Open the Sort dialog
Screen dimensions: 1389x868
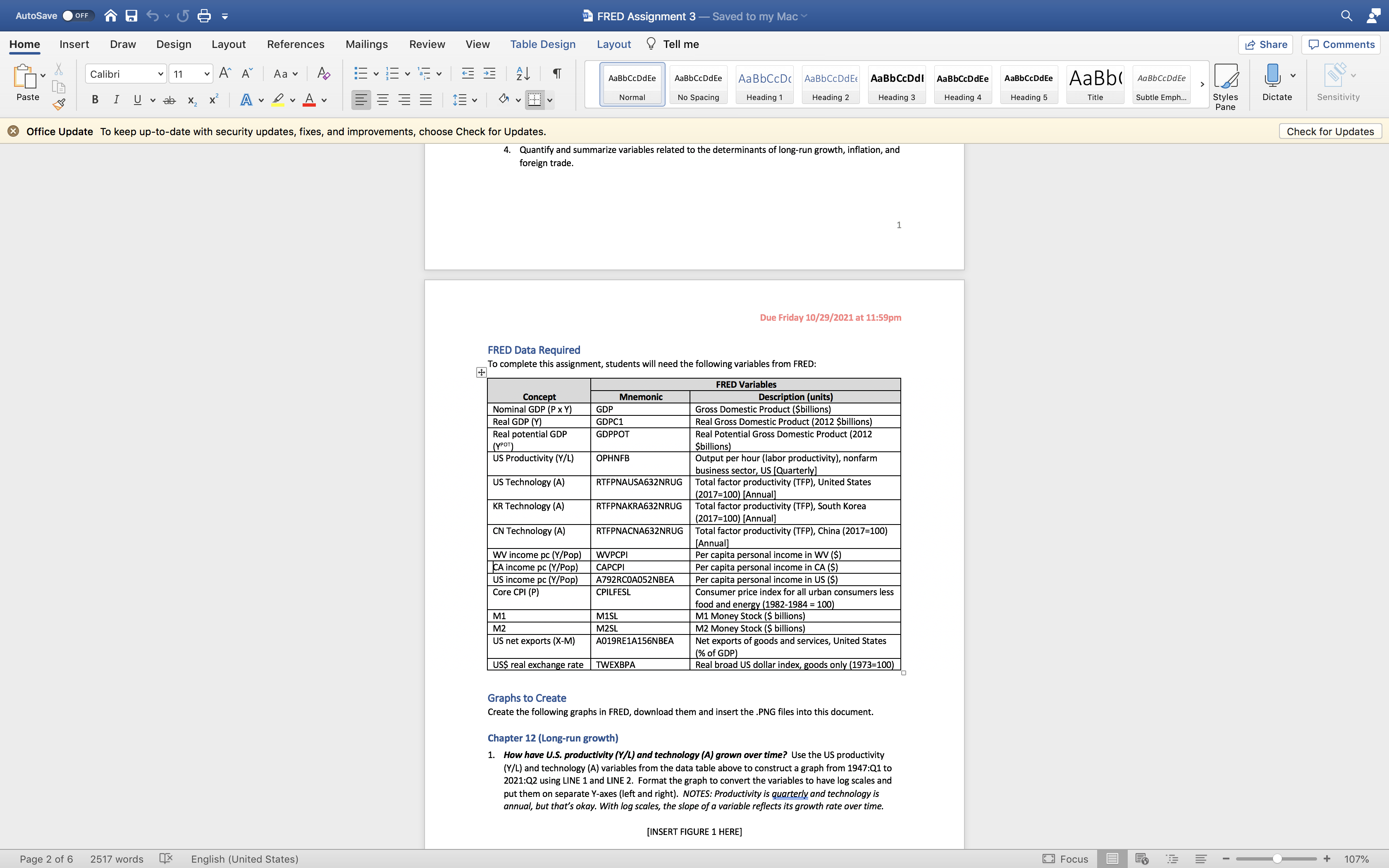pyautogui.click(x=521, y=74)
